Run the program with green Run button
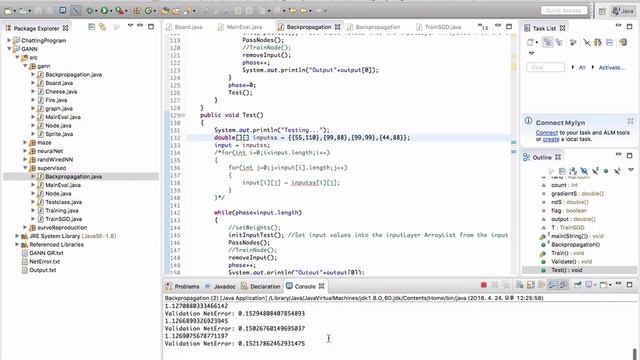The image size is (640, 360). click(104, 11)
